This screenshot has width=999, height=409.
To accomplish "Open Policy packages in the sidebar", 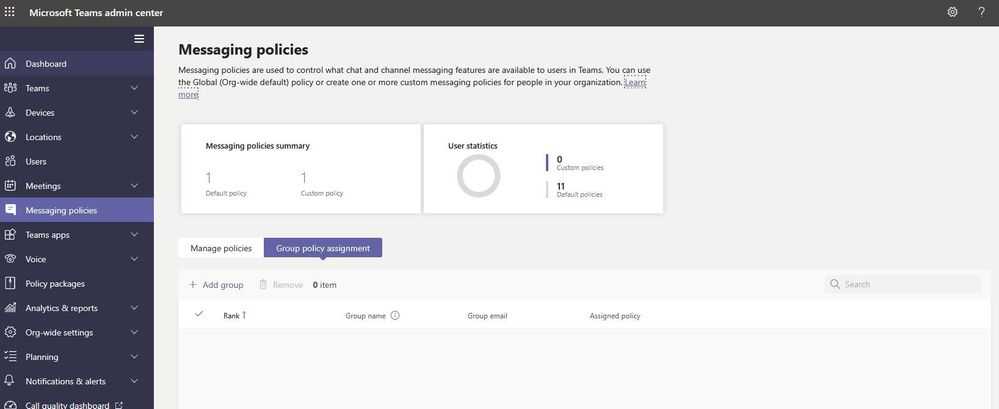I will click(x=55, y=284).
